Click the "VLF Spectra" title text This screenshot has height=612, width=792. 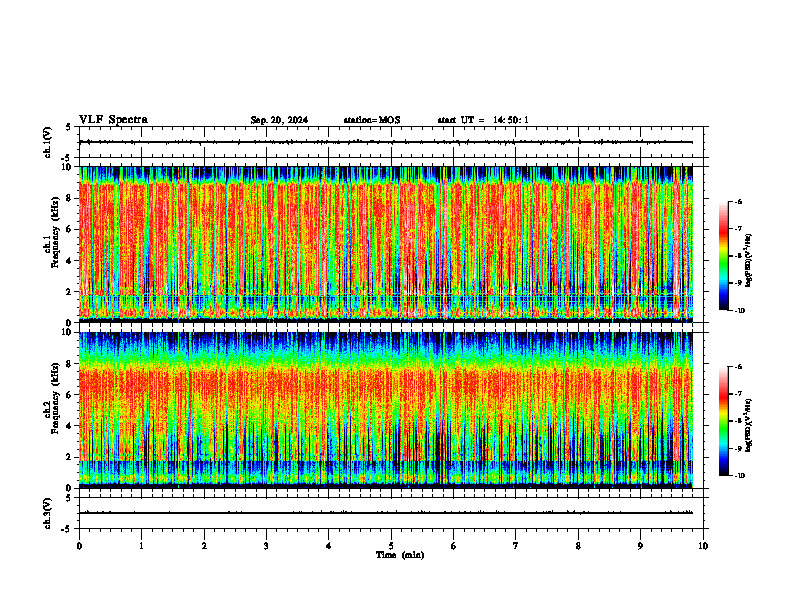pyautogui.click(x=113, y=120)
